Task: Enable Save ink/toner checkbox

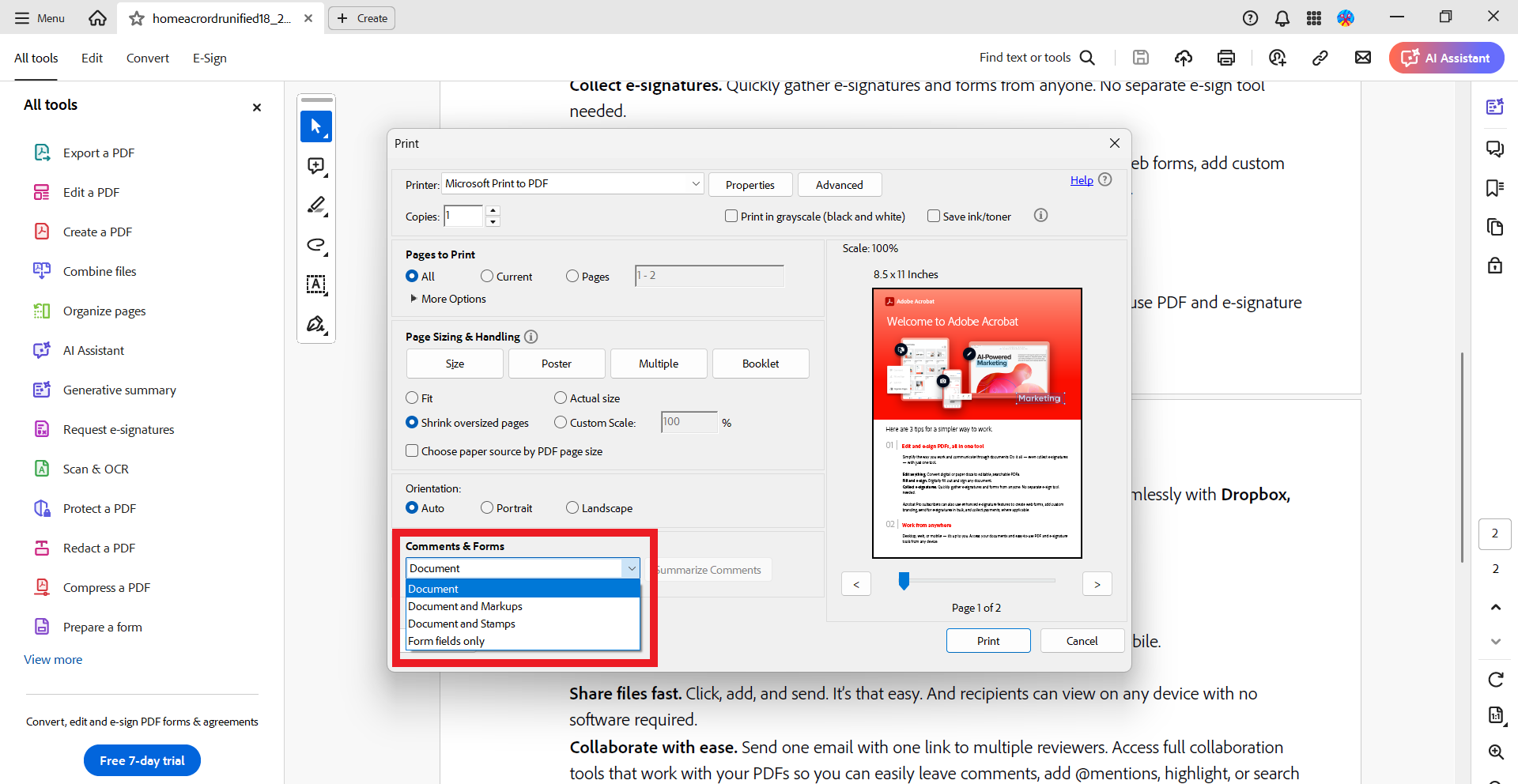Action: (934, 216)
